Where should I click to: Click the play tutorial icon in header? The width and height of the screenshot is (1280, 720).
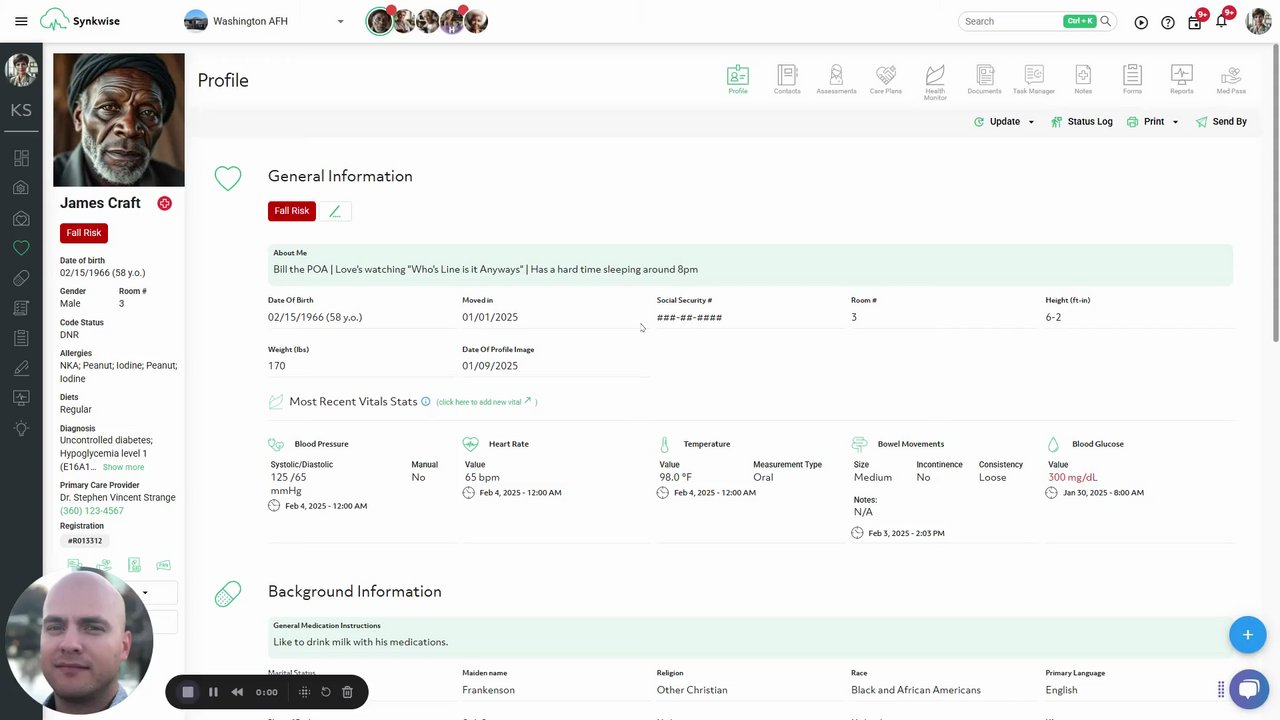coord(1141,22)
